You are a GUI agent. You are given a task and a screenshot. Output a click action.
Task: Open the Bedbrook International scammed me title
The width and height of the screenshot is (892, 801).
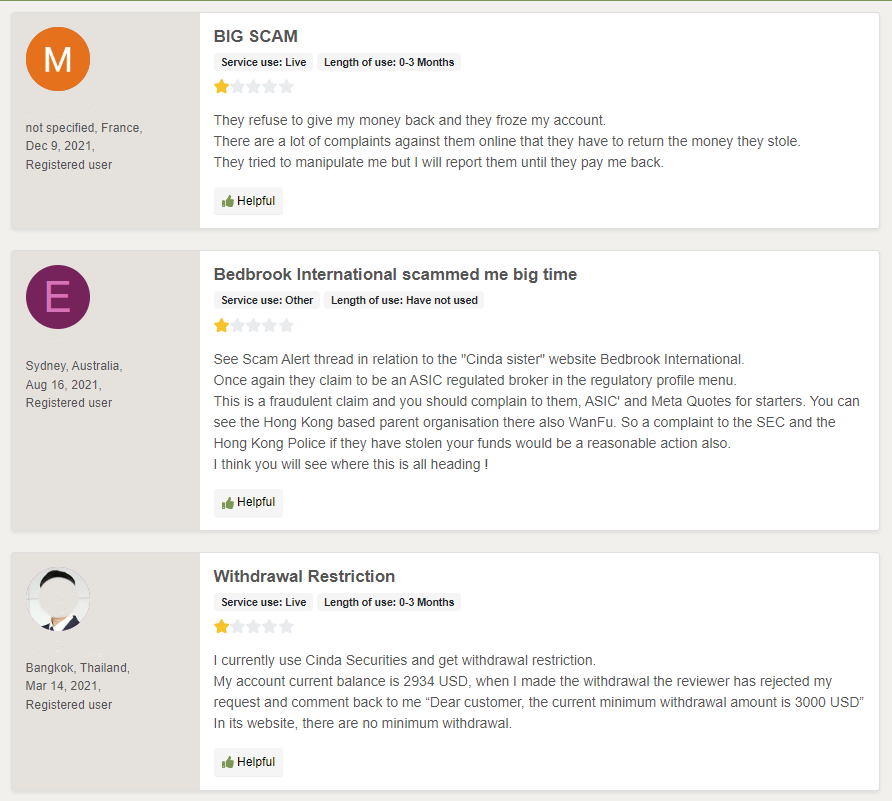tap(395, 274)
